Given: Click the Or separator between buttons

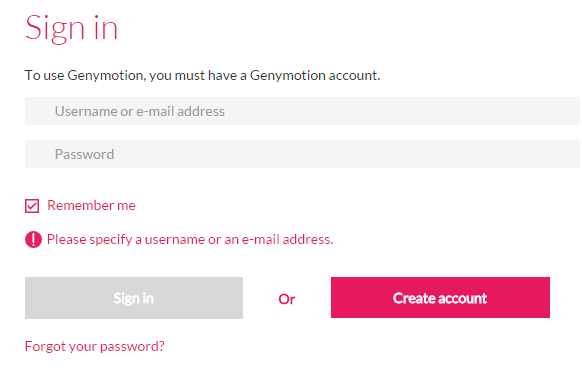Looking at the screenshot, I should point(287,299).
